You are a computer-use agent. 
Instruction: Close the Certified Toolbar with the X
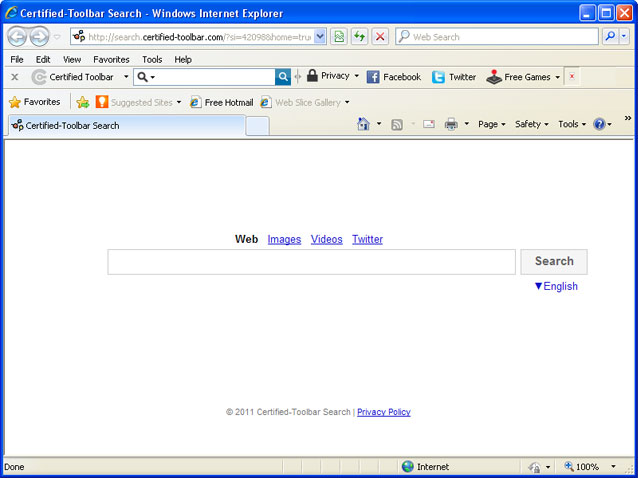pyautogui.click(x=15, y=77)
